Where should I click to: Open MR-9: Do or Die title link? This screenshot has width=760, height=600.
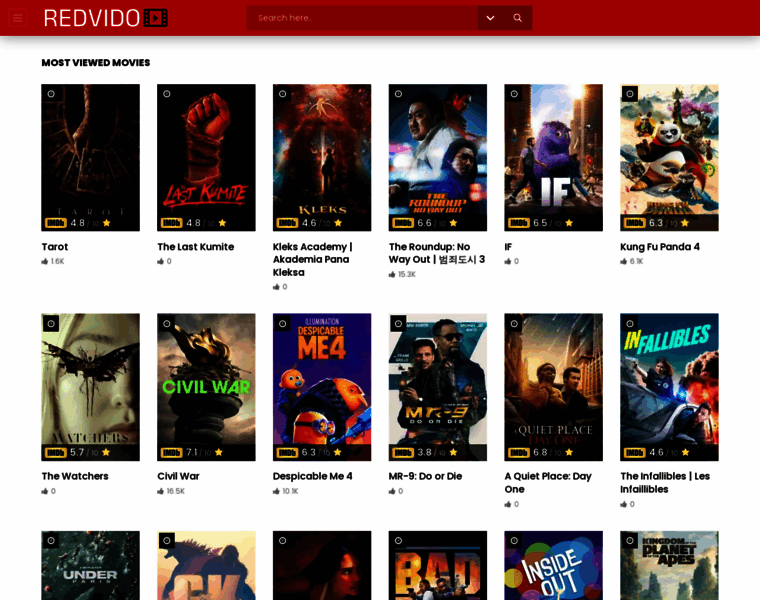point(426,476)
